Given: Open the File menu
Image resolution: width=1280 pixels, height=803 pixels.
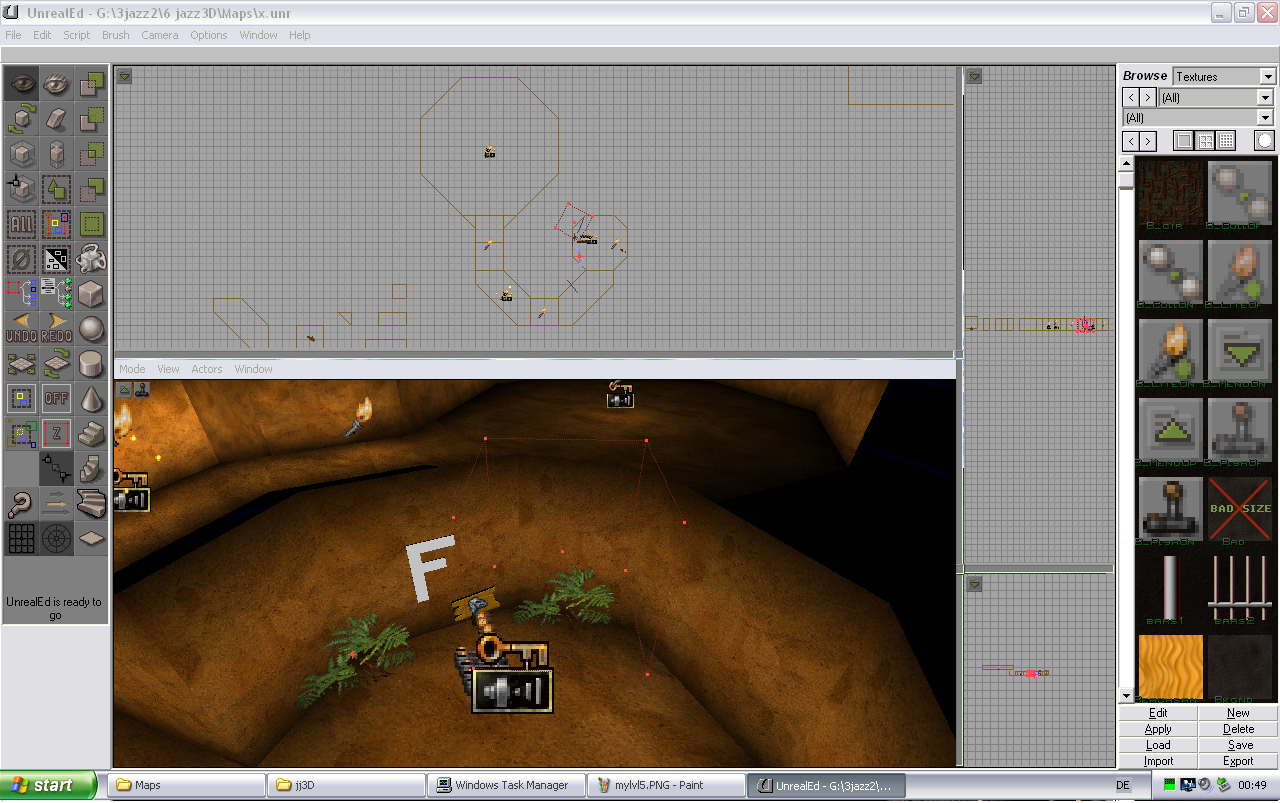Looking at the screenshot, I should point(13,35).
